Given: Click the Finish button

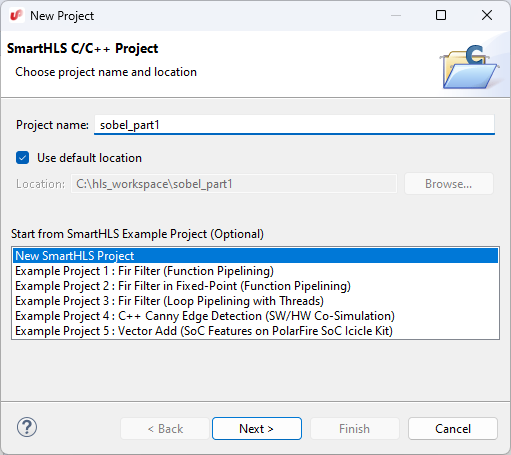Looking at the screenshot, I should click(355, 429).
